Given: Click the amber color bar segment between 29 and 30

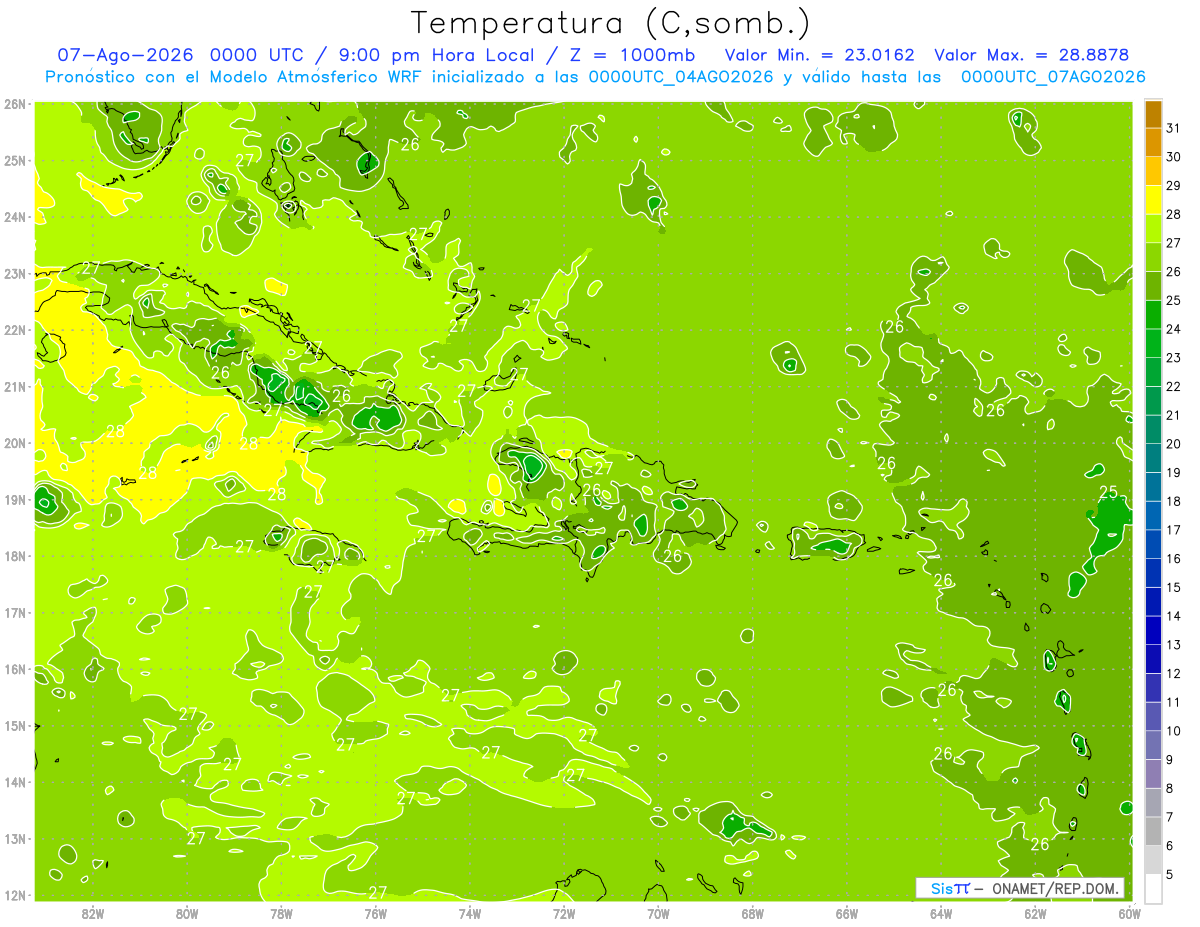Looking at the screenshot, I should click(x=1153, y=171).
